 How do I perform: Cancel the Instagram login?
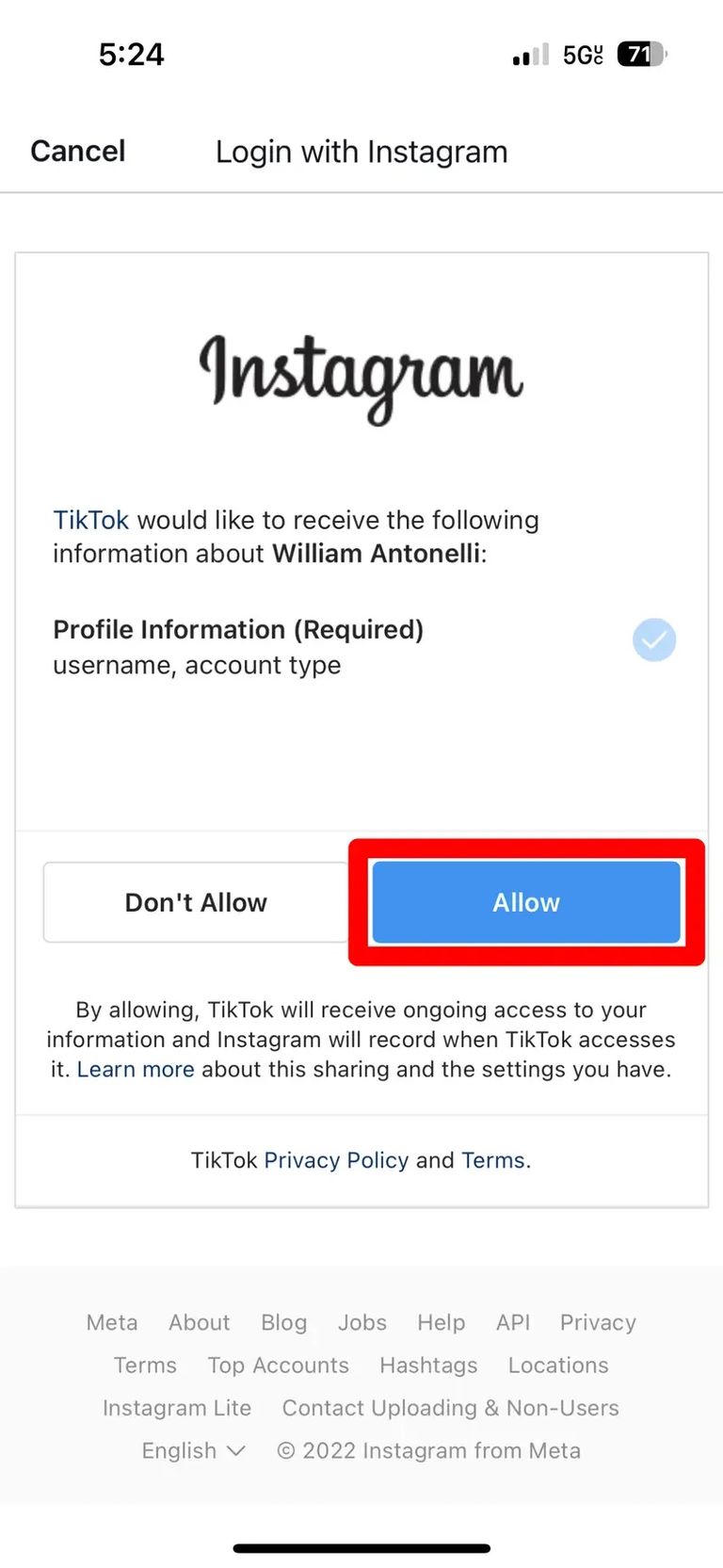pyautogui.click(x=78, y=151)
